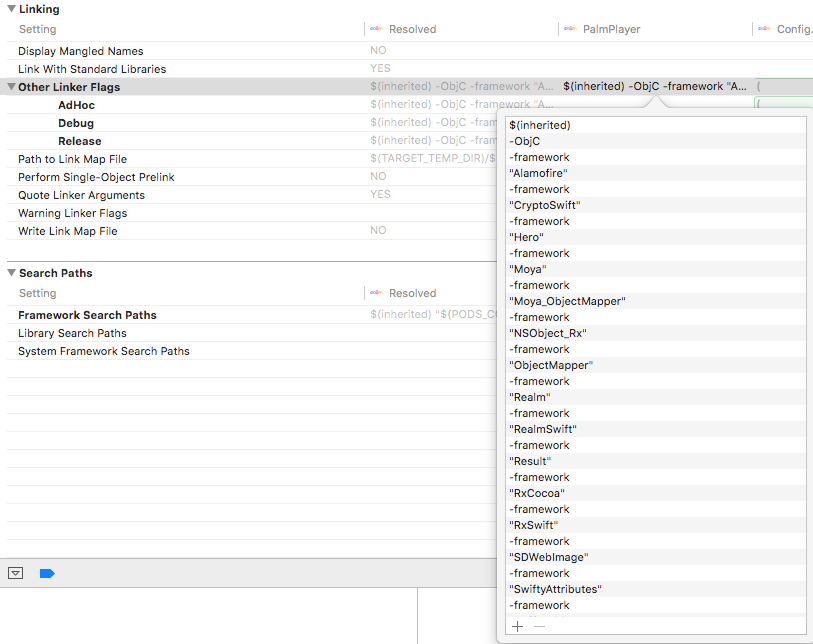813x644 pixels.
Task: Click the NO value for Perform Single-Object Prelink
Action: [x=378, y=176]
